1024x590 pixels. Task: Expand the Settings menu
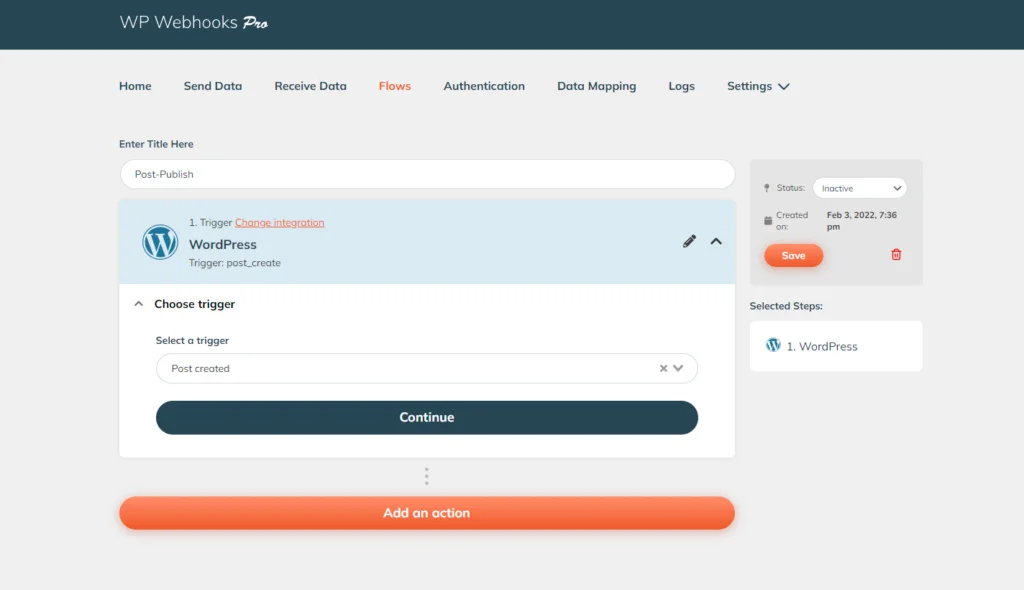point(758,86)
